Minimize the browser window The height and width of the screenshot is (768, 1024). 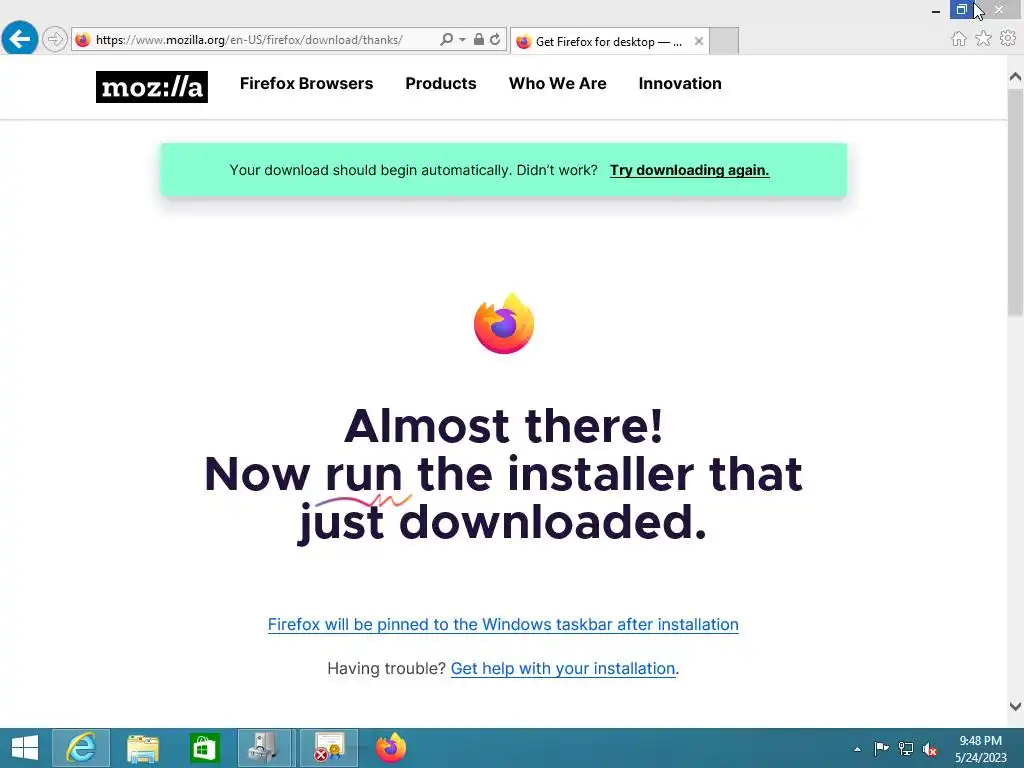[x=936, y=10]
